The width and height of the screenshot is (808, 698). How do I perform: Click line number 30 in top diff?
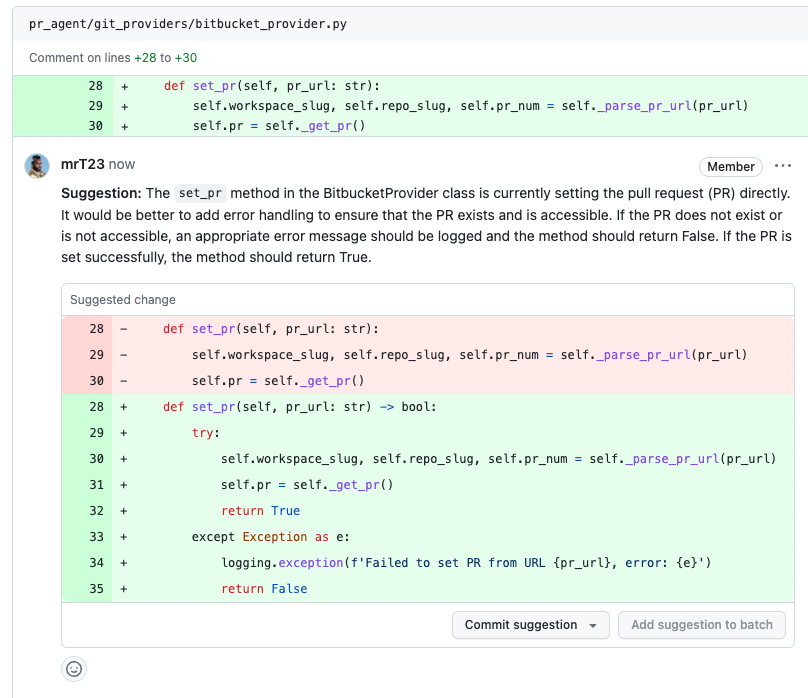[96, 126]
